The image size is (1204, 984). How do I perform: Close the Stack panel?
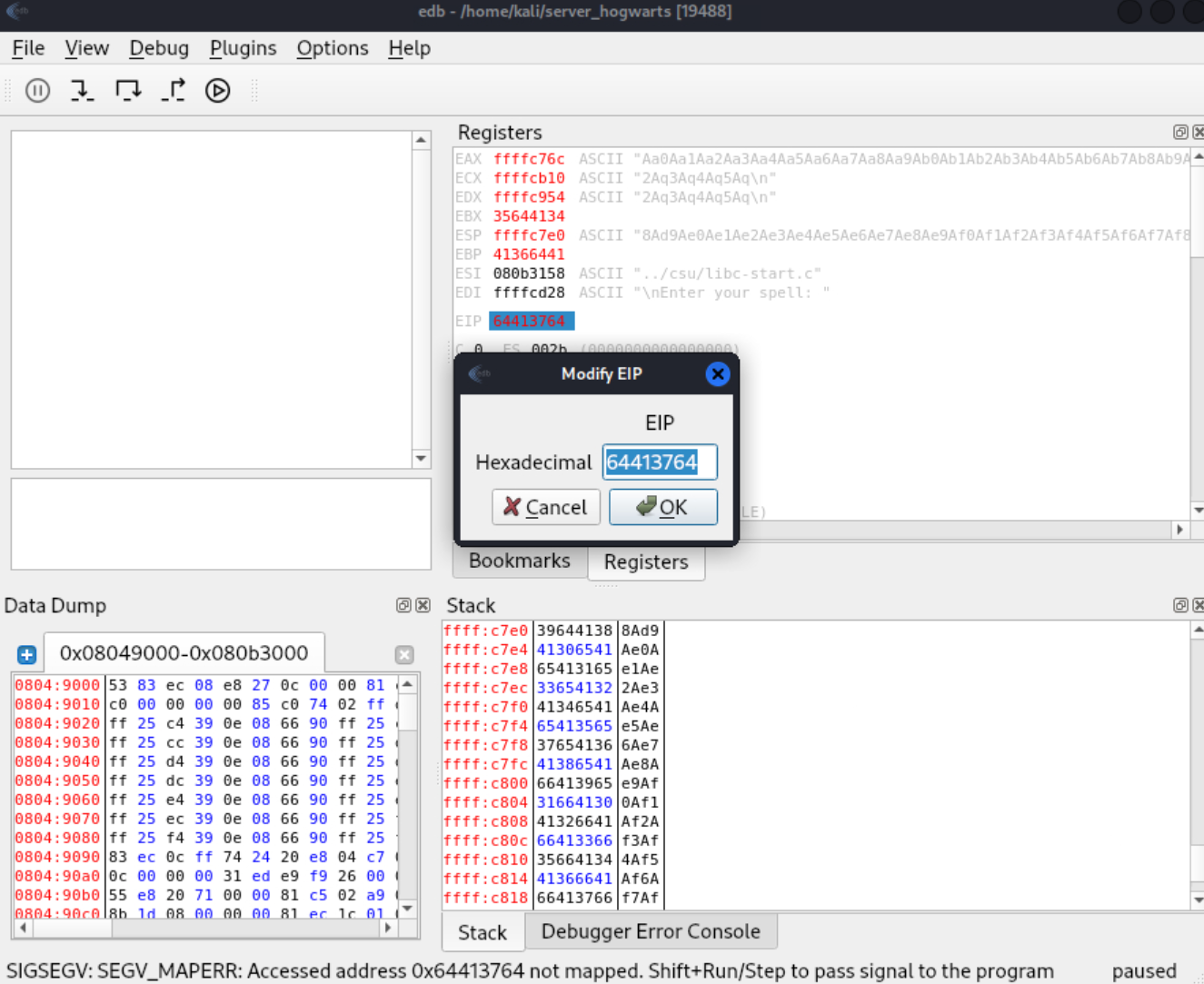(1199, 605)
